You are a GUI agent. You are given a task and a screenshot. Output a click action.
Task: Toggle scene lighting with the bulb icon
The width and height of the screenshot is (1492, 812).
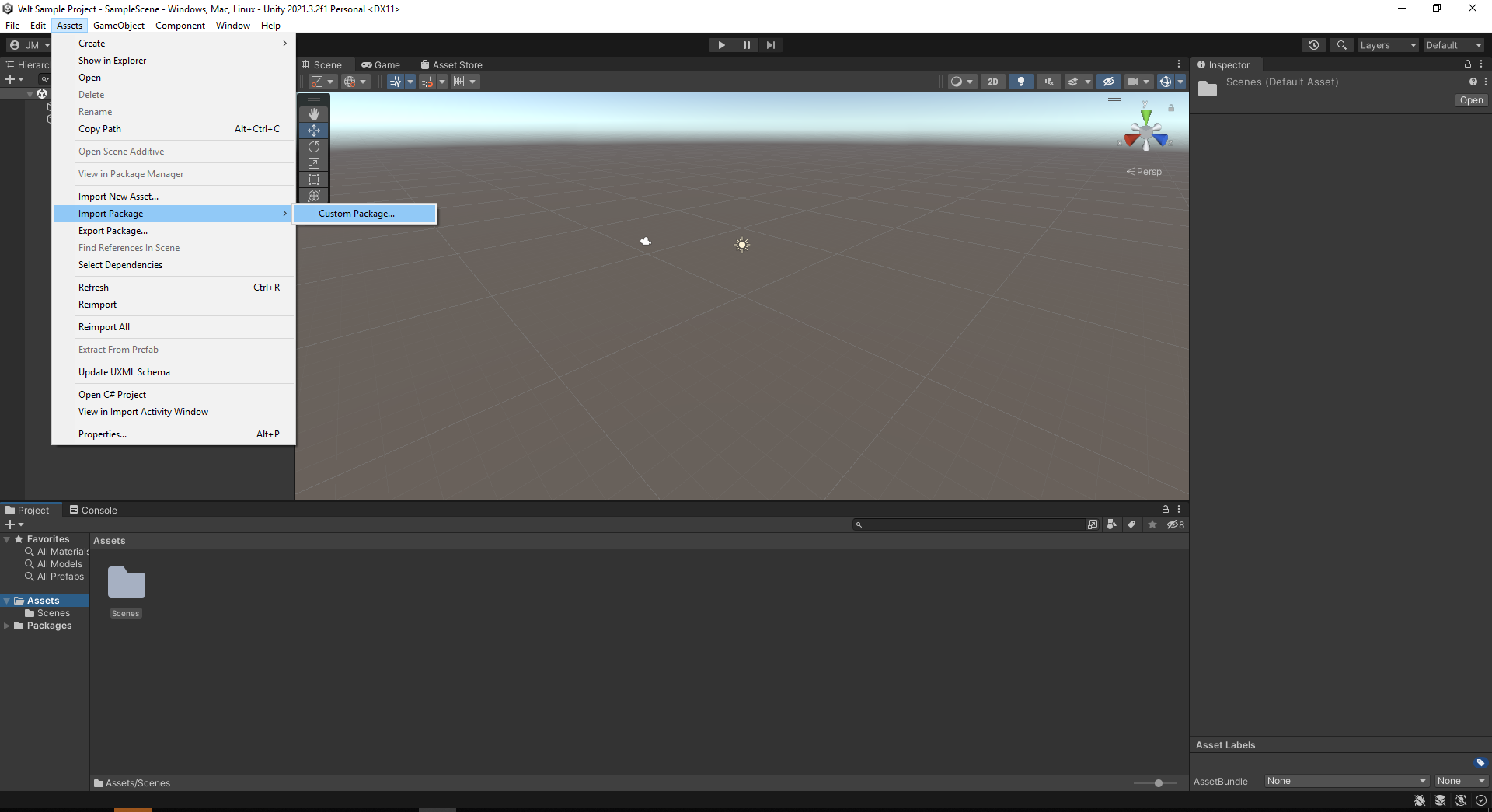point(1020,81)
